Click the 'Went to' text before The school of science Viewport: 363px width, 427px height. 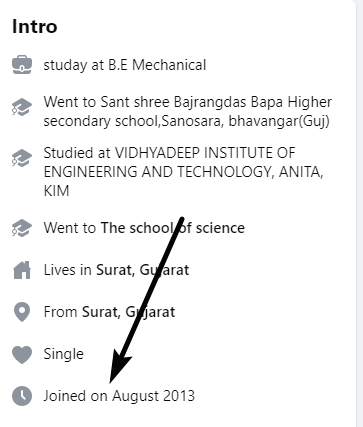point(70,228)
